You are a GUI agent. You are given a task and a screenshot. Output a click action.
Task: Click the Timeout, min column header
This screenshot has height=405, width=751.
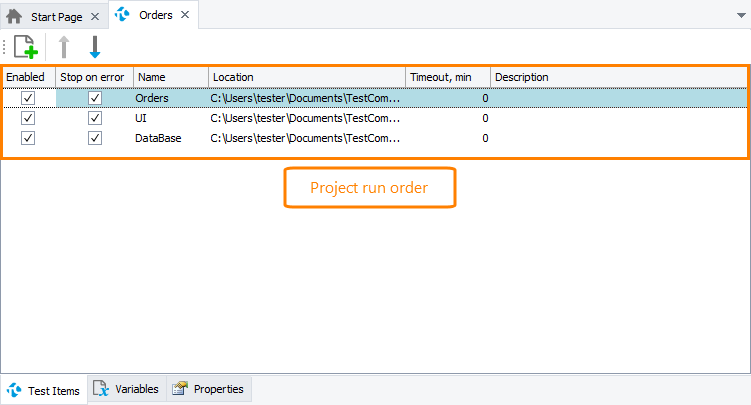[447, 77]
